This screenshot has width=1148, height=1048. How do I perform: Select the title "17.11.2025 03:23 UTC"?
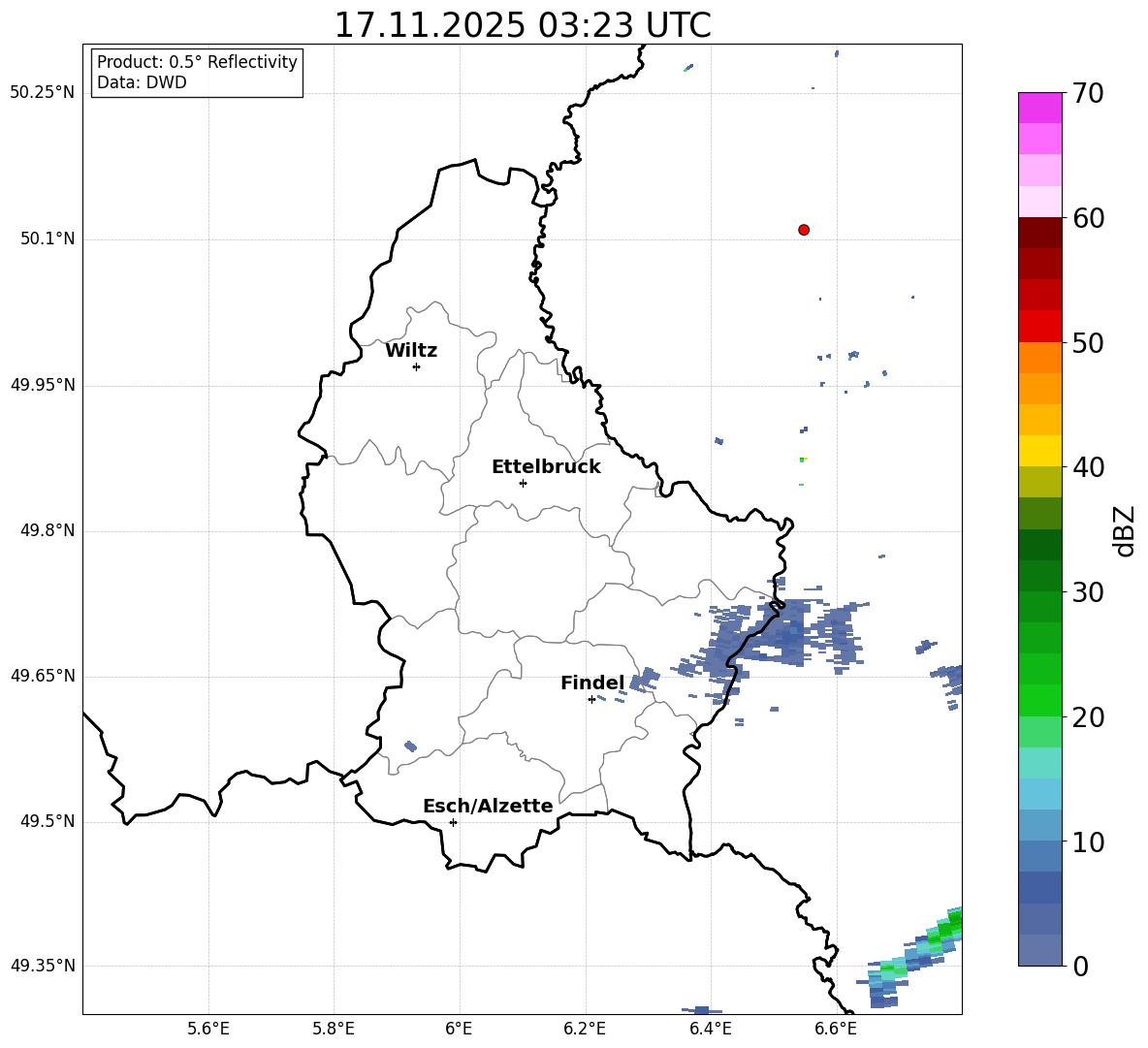click(x=523, y=25)
